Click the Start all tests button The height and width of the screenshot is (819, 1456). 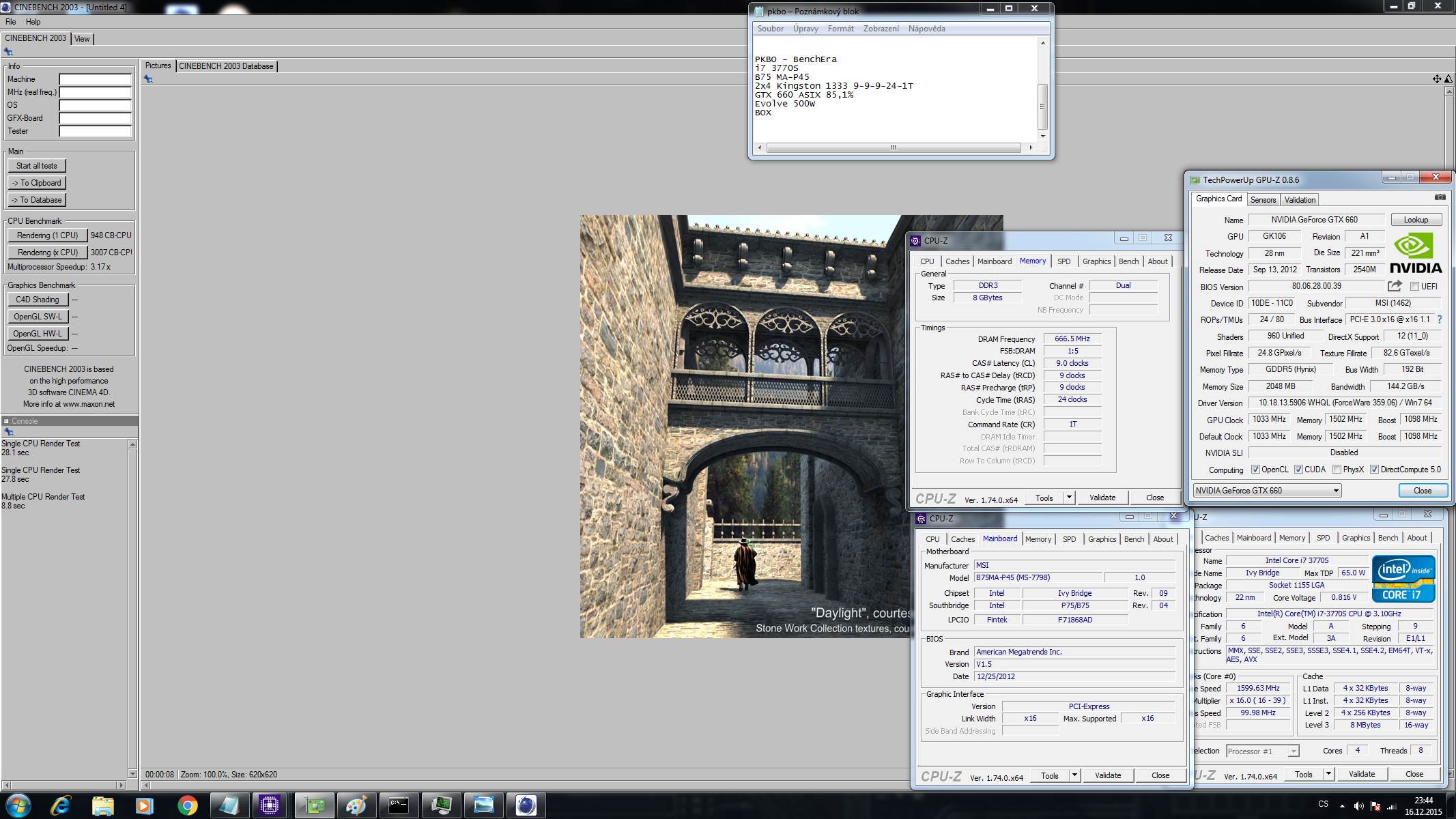point(37,166)
